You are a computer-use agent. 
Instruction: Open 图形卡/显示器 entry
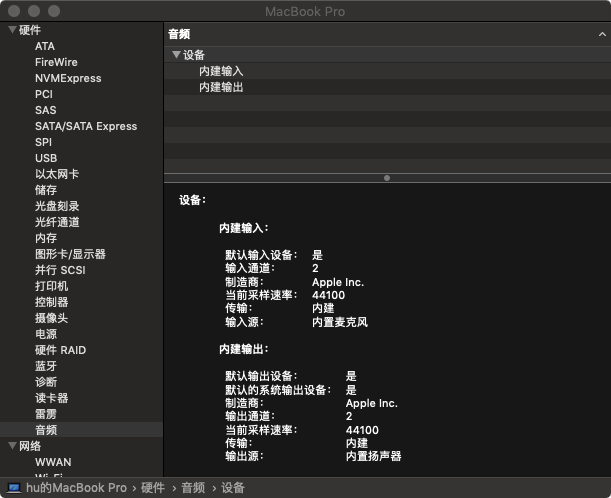click(70, 254)
